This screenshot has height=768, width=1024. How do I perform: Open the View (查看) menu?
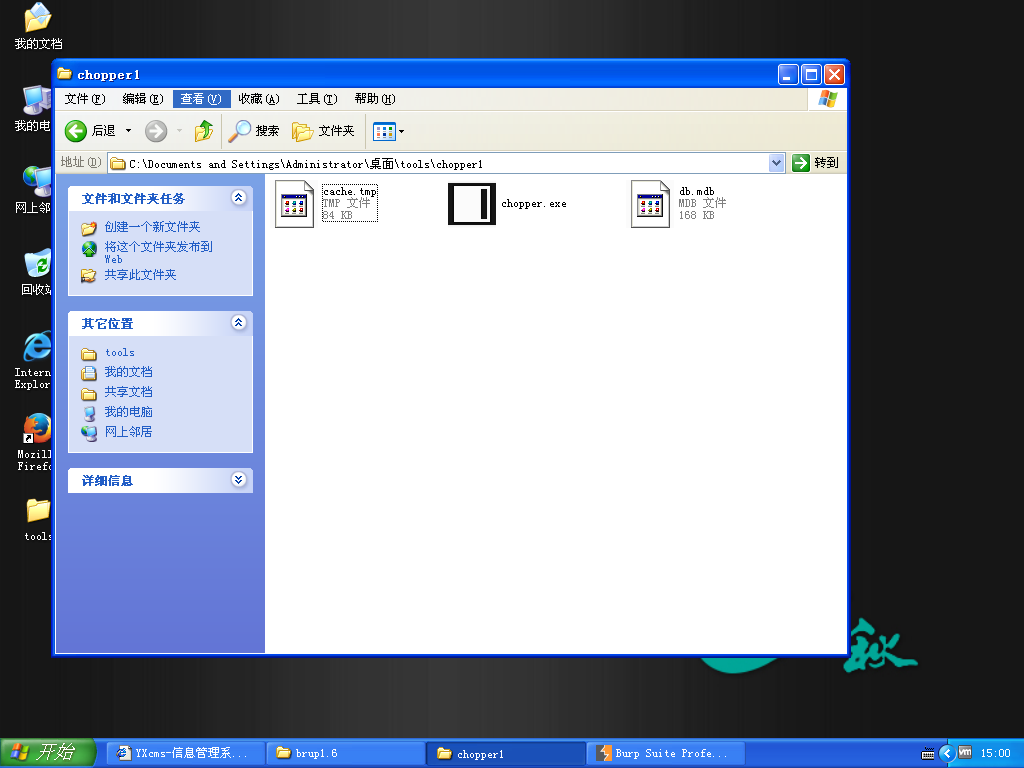click(x=201, y=99)
